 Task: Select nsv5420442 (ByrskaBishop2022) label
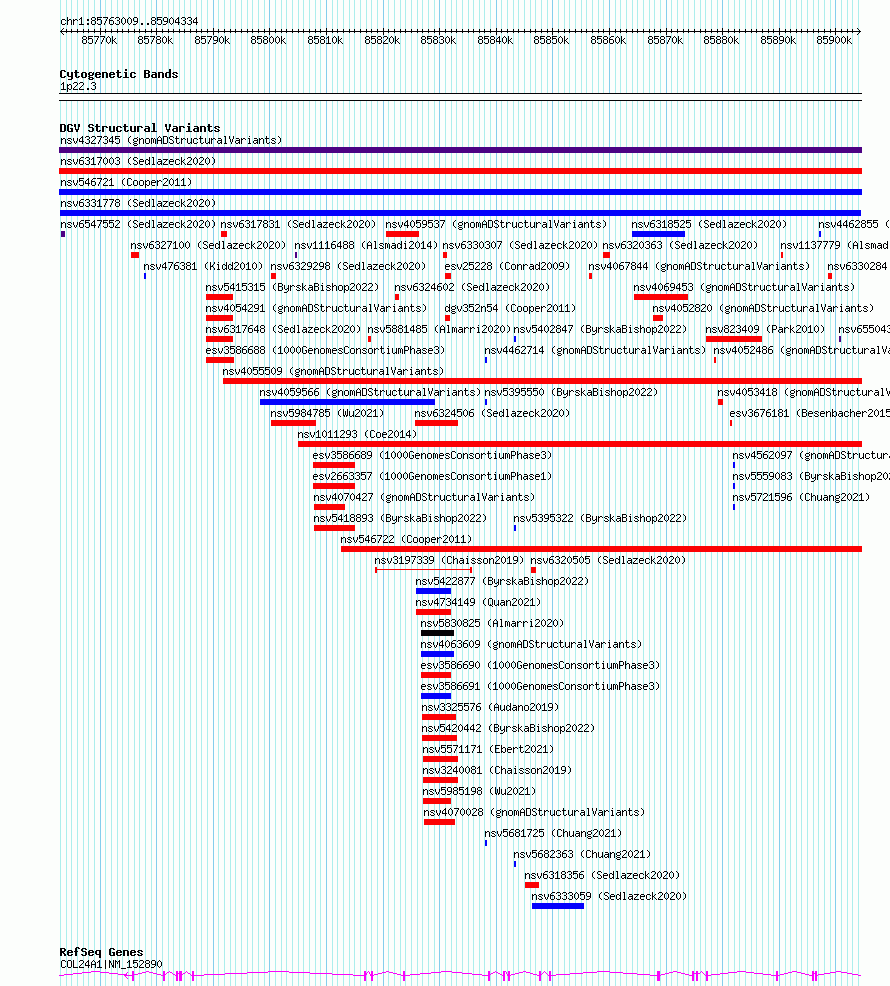[508, 728]
